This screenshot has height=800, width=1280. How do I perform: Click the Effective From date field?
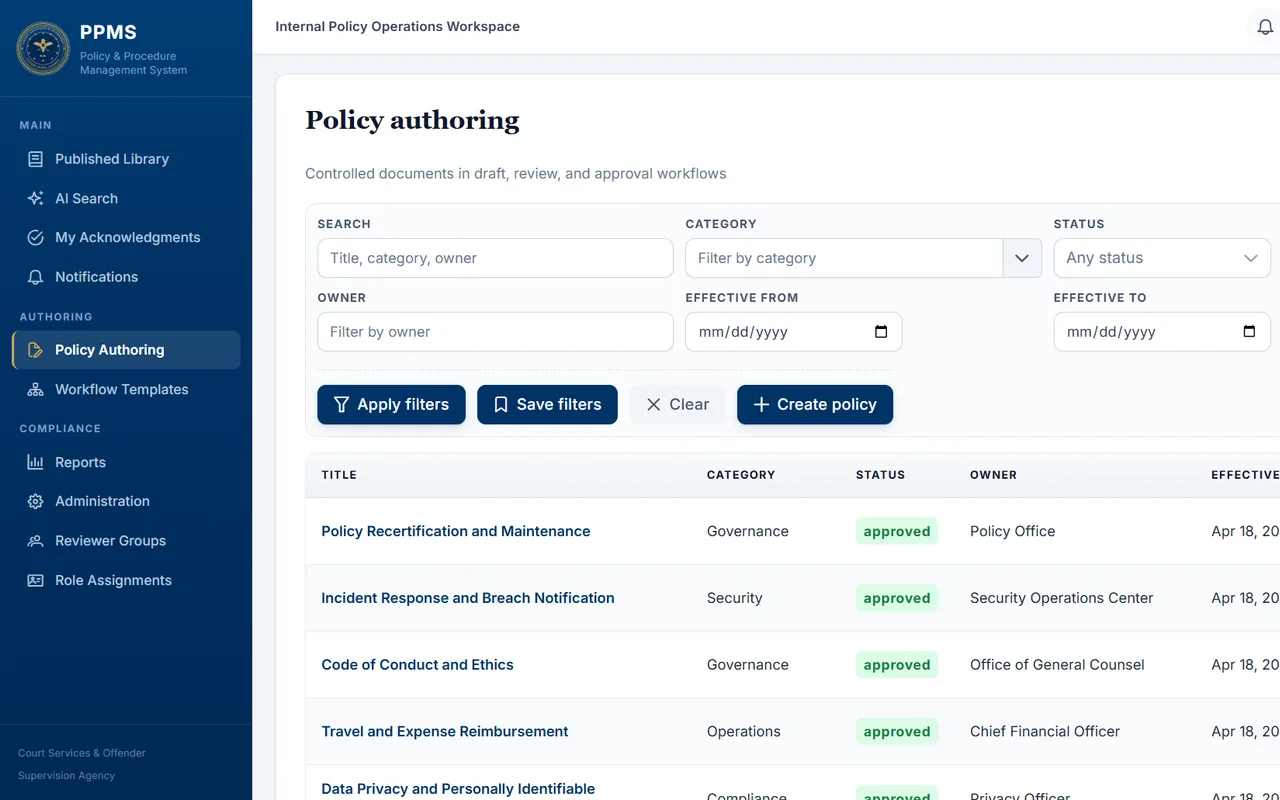tap(794, 332)
